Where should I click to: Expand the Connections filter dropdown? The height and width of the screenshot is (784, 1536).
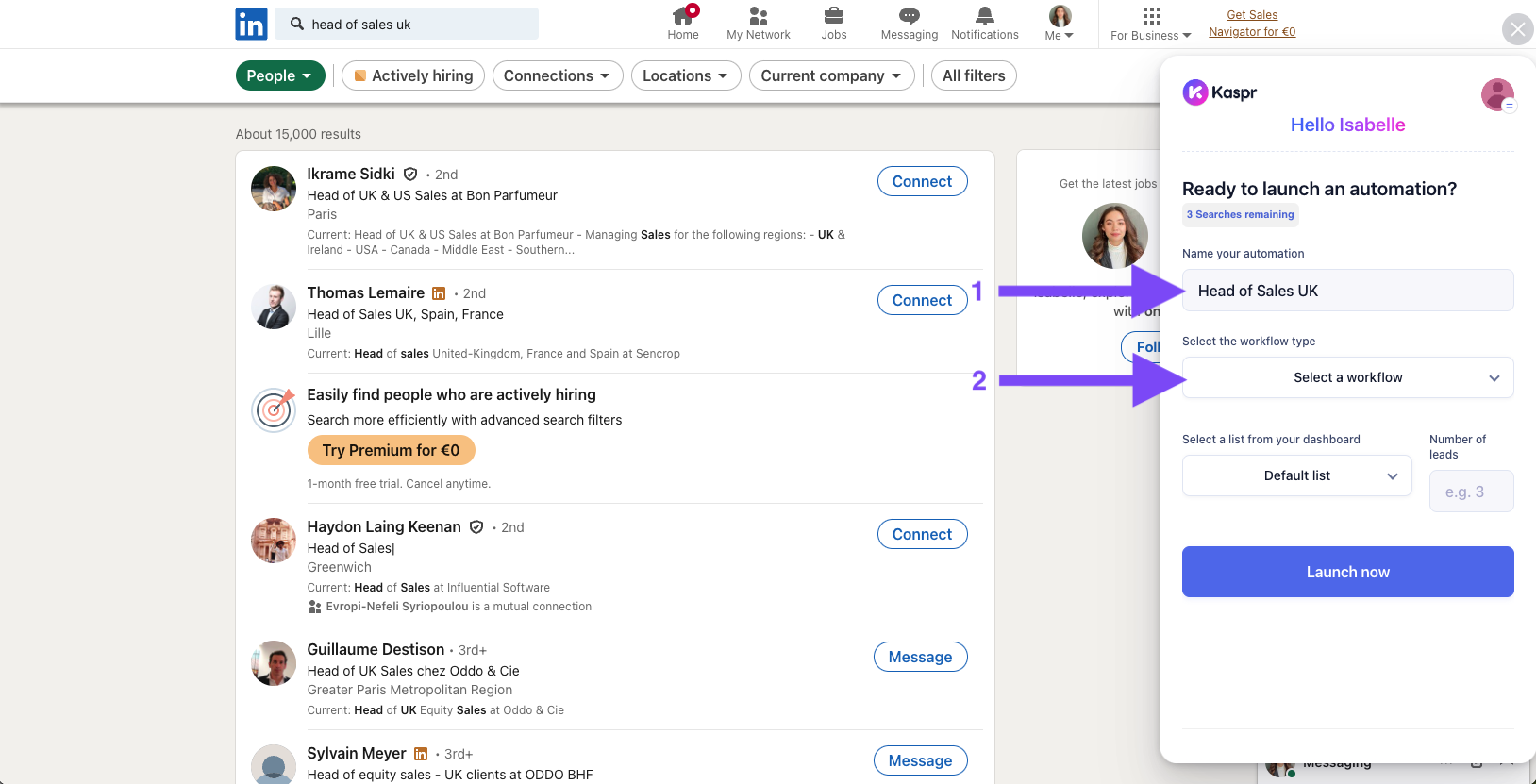tap(558, 75)
